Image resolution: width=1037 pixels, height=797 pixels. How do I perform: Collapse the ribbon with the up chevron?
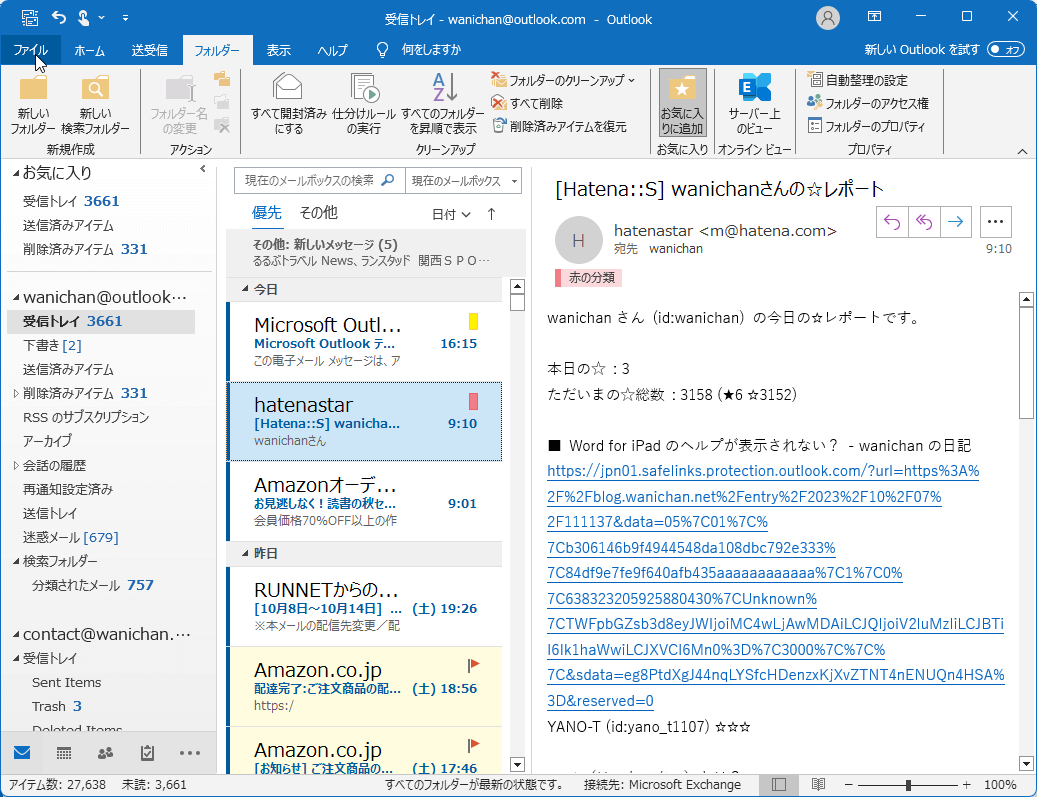click(1022, 151)
